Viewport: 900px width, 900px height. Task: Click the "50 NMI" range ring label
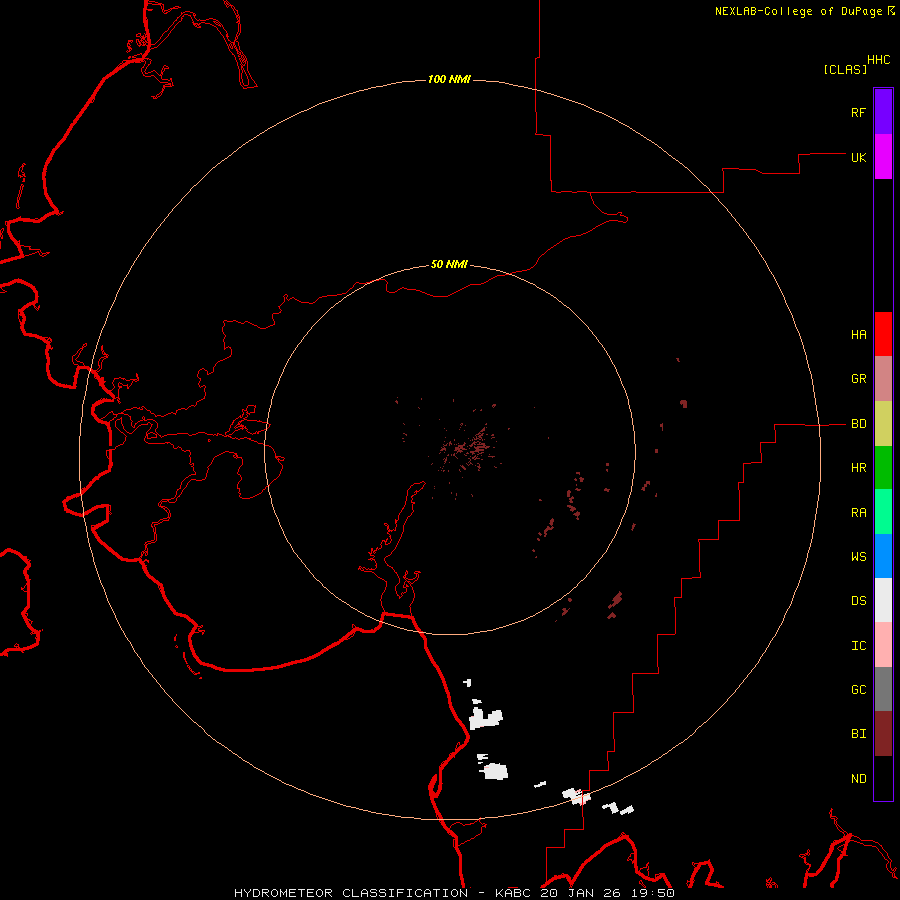pyautogui.click(x=449, y=264)
